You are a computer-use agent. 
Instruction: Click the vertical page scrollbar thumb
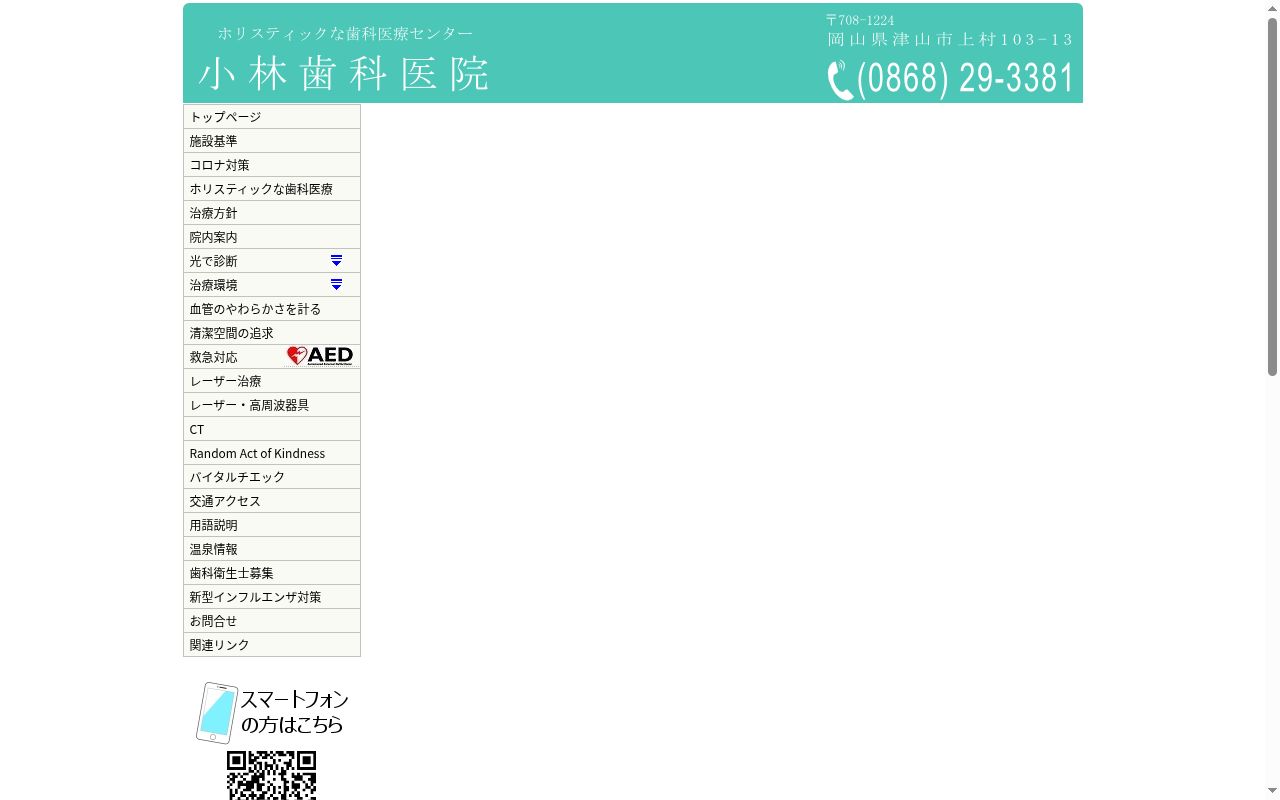pos(1273,196)
